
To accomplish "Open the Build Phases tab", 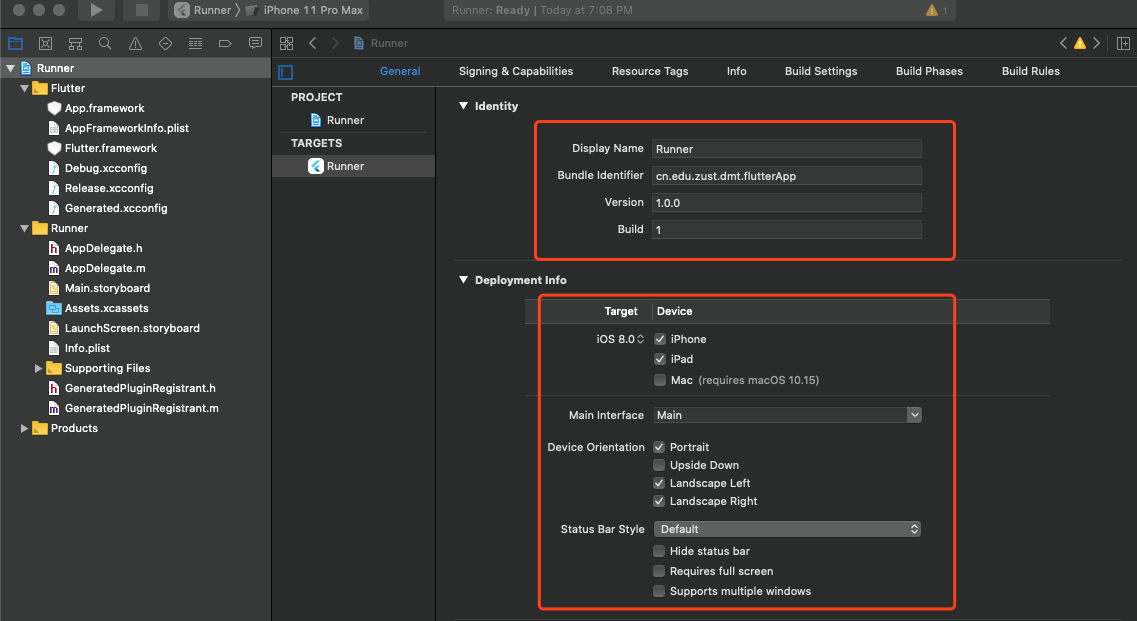I will click(x=929, y=71).
